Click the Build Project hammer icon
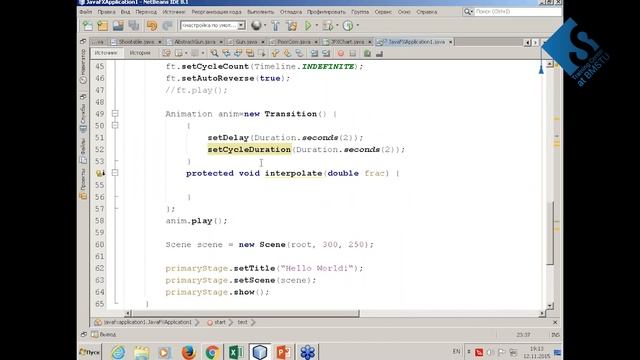Screen dimensions: 640x360 tap(276, 26)
